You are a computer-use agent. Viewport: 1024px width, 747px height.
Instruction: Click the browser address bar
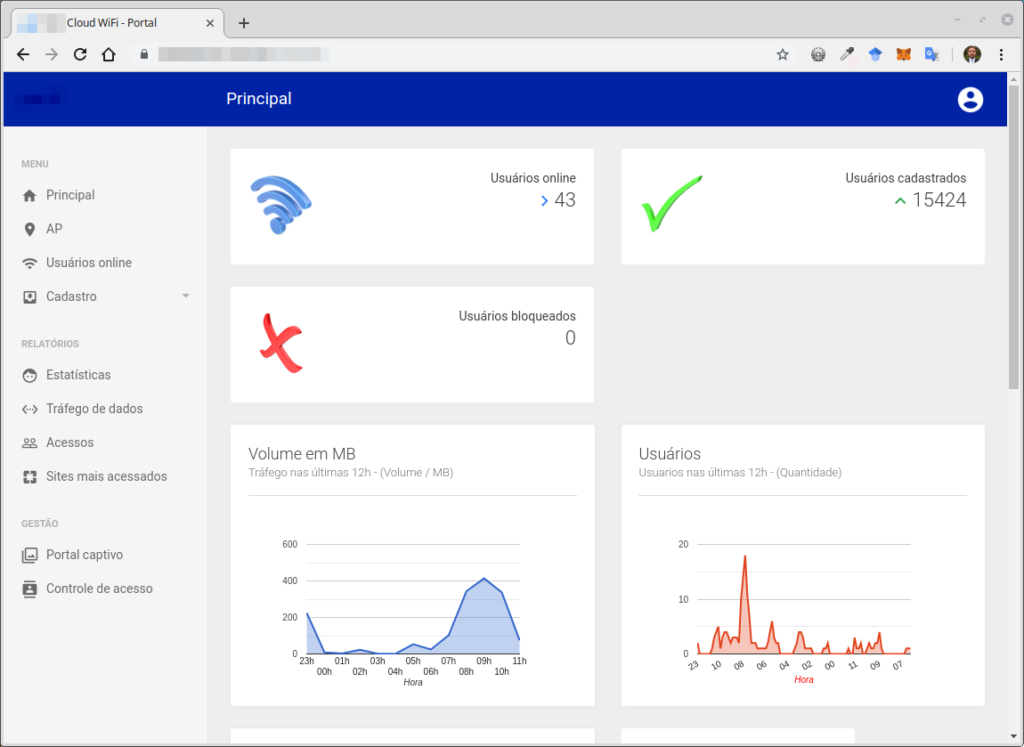click(450, 55)
